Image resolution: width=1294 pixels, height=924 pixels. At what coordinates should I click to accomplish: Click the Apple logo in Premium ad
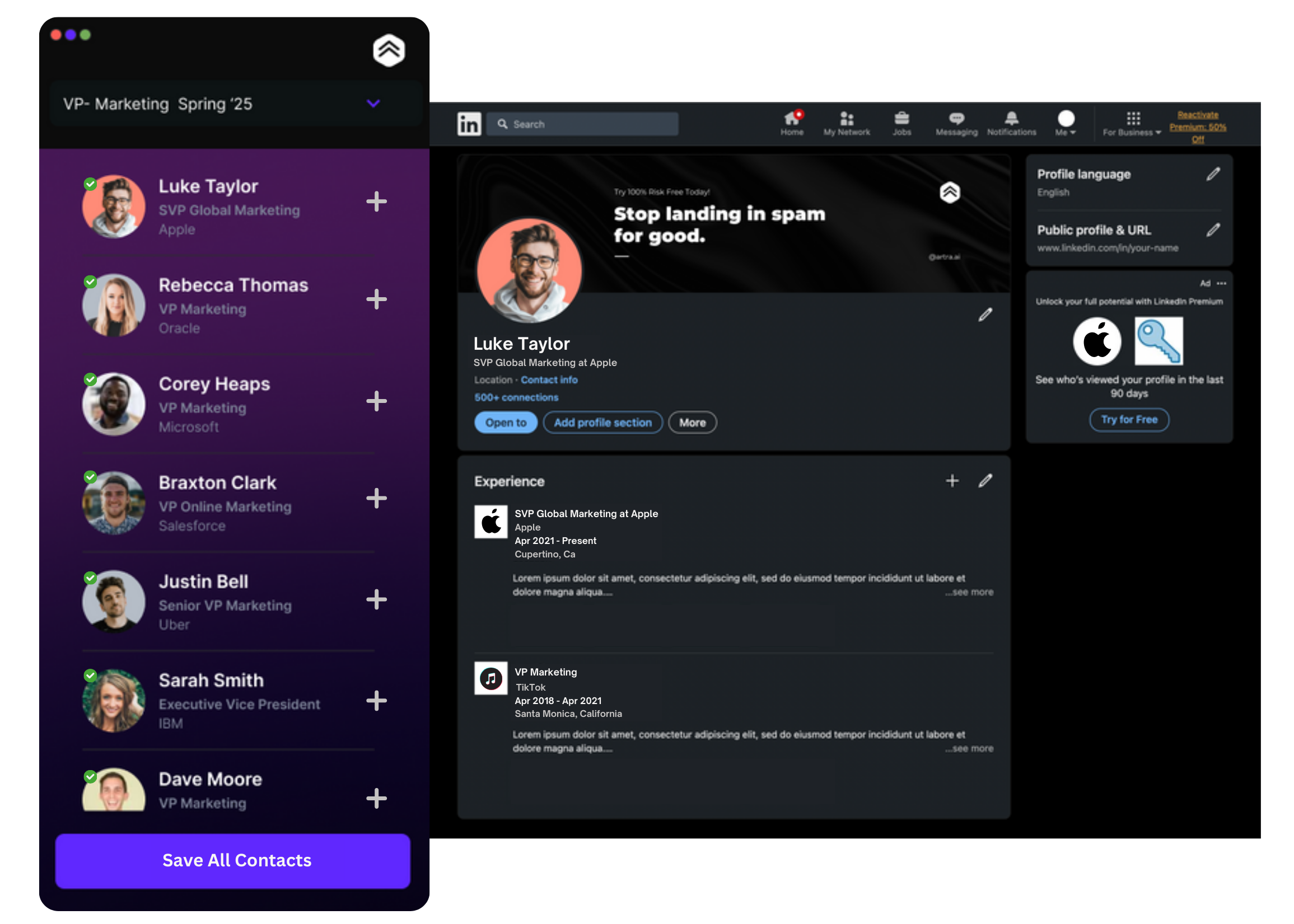(x=1097, y=341)
